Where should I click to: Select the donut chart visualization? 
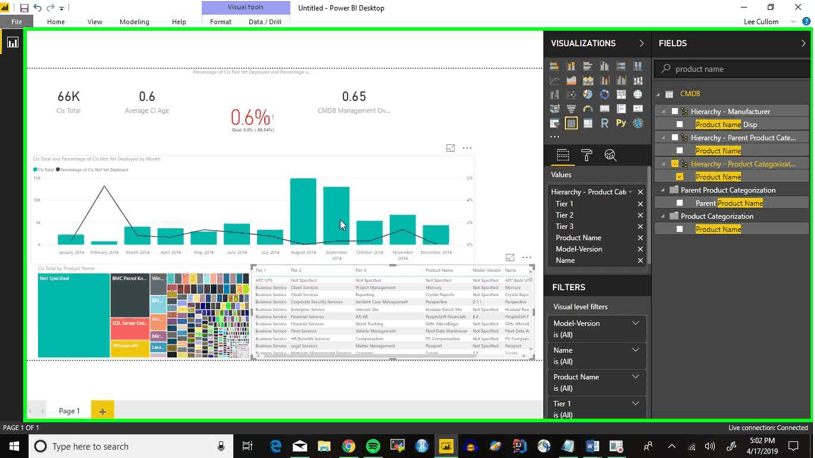coord(604,95)
